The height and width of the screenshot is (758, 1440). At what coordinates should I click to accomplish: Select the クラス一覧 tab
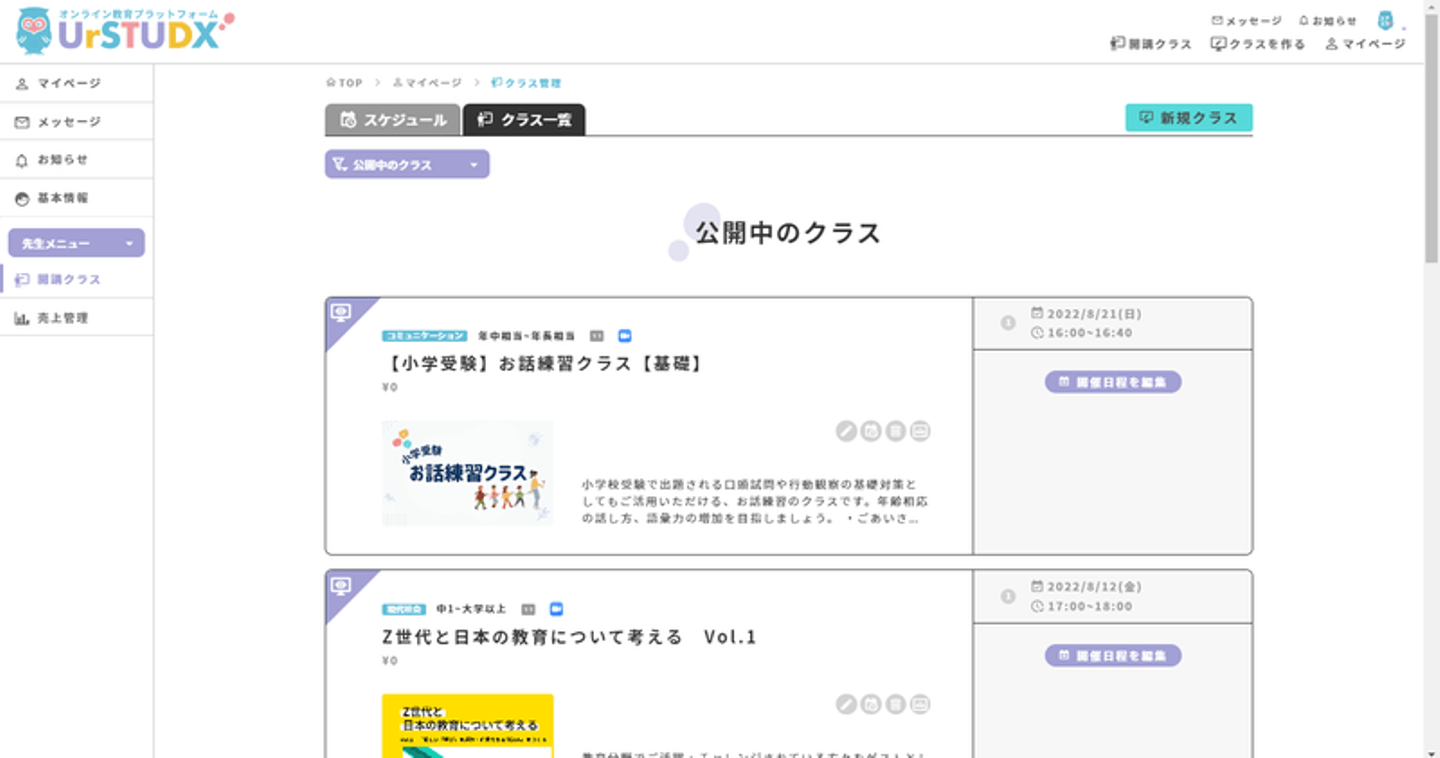524,120
